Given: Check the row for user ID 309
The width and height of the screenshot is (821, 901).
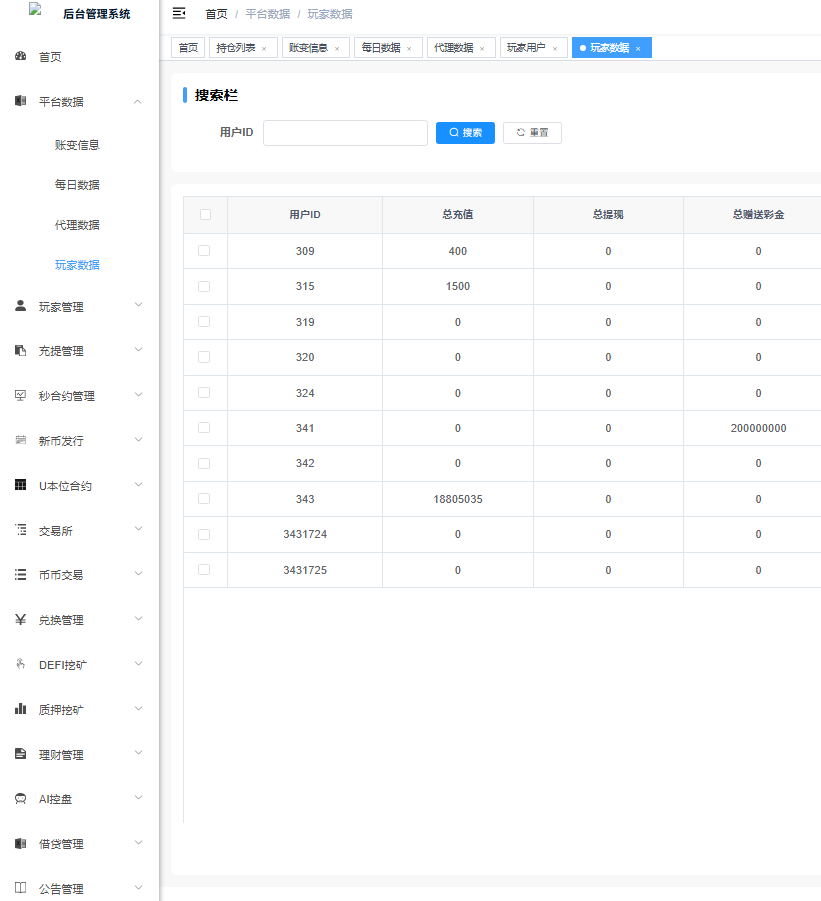Looking at the screenshot, I should tap(204, 251).
